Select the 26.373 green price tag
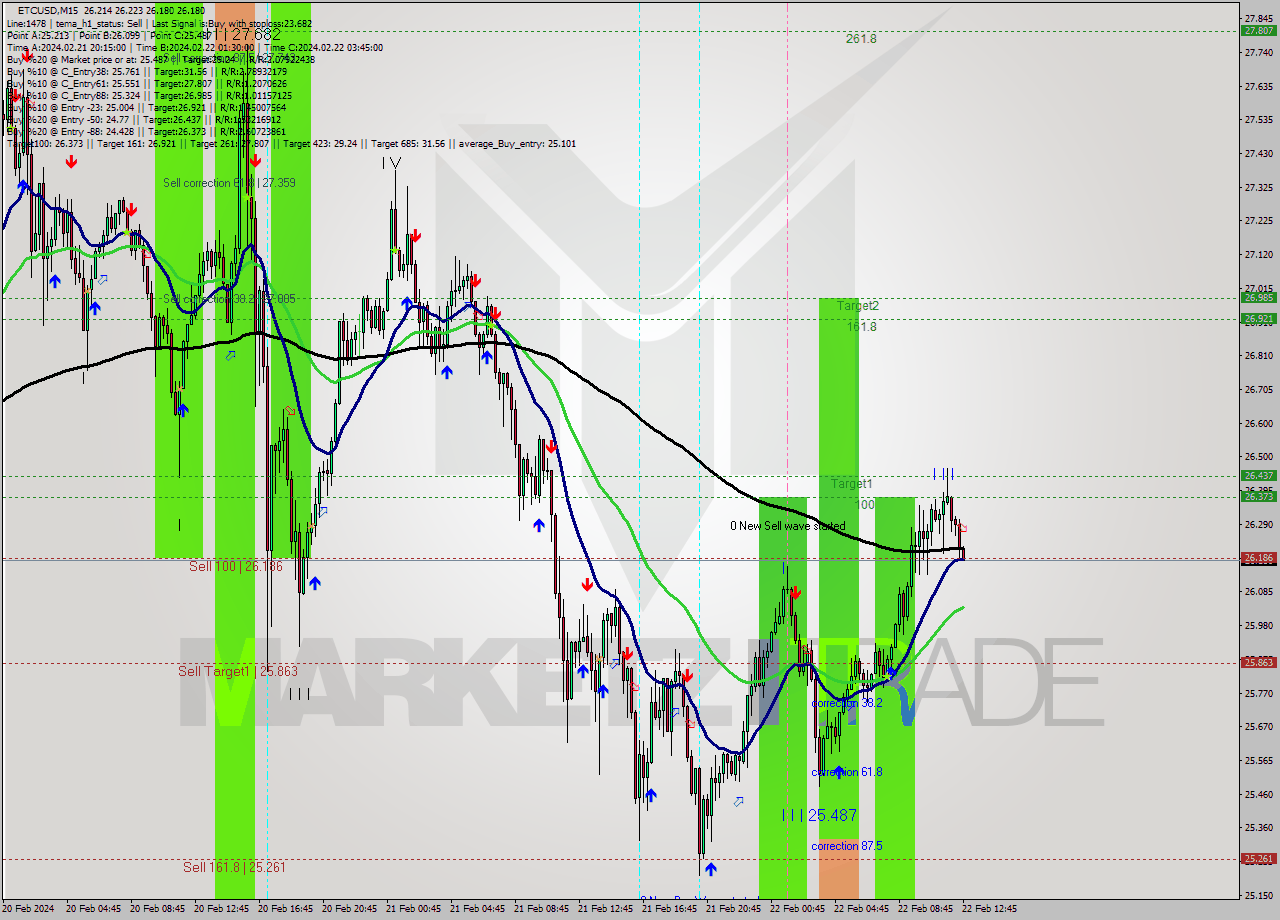This screenshot has width=1280, height=920. coord(1259,496)
